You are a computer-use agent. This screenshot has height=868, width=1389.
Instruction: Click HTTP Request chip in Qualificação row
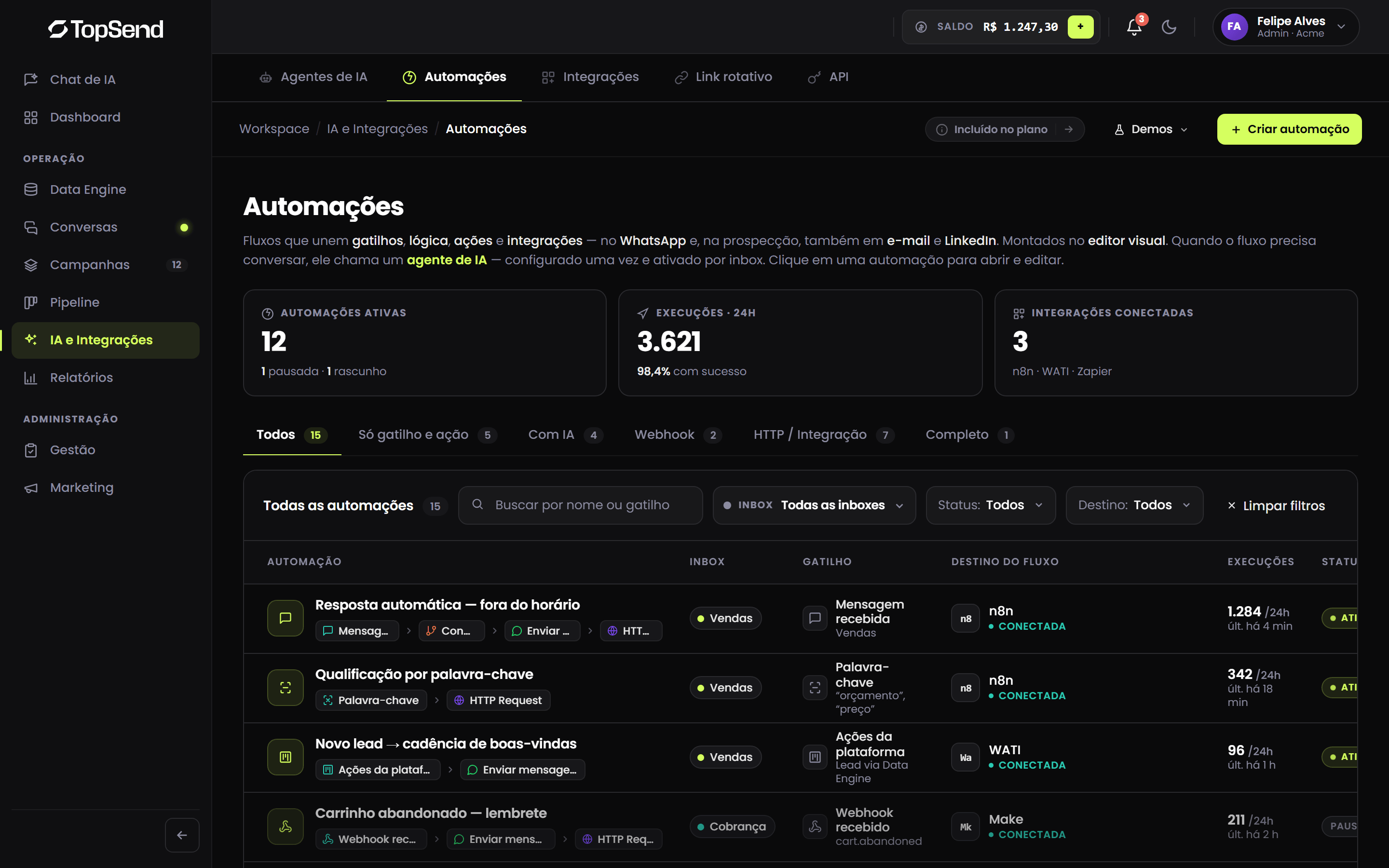coord(498,700)
